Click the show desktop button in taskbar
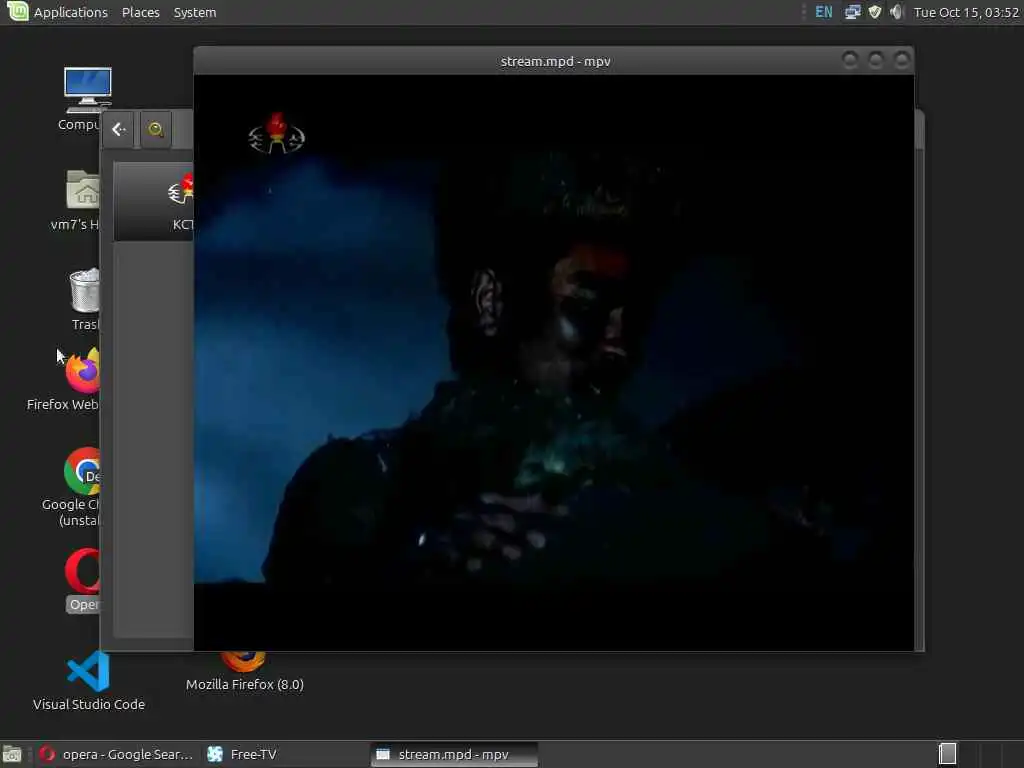 tap(12, 754)
